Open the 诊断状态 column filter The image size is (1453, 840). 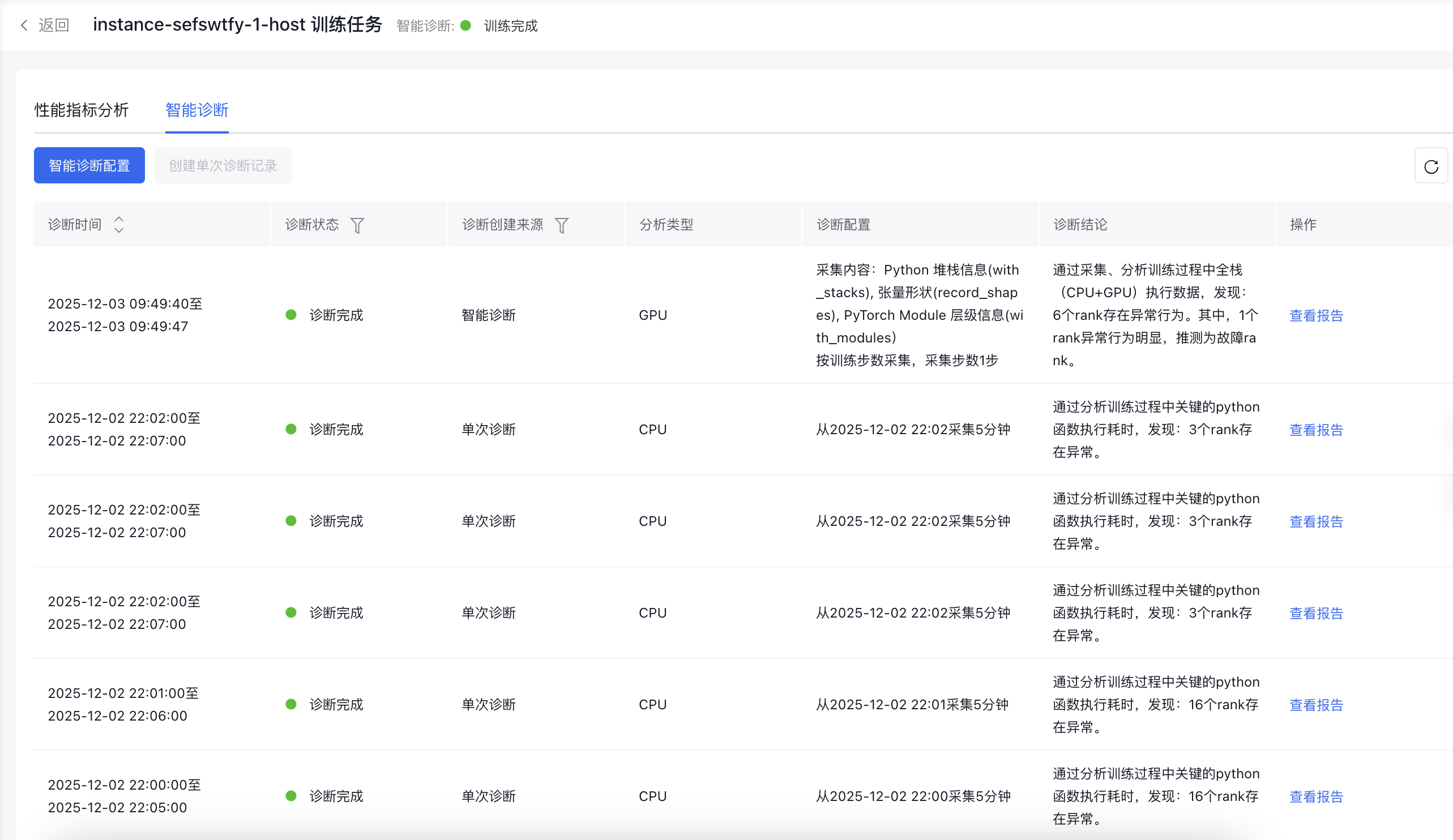[x=357, y=225]
